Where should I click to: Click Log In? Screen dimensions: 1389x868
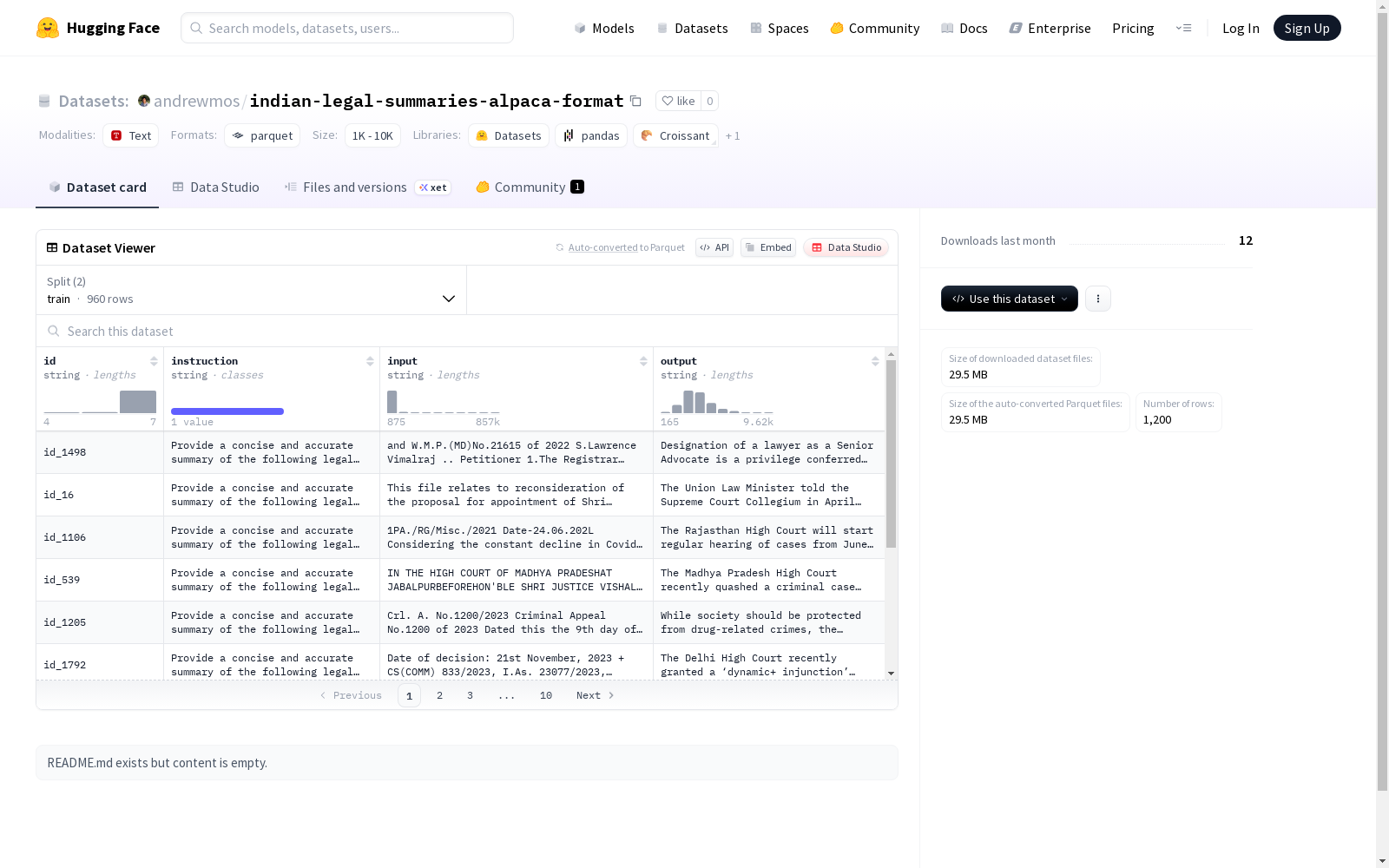click(x=1241, y=28)
